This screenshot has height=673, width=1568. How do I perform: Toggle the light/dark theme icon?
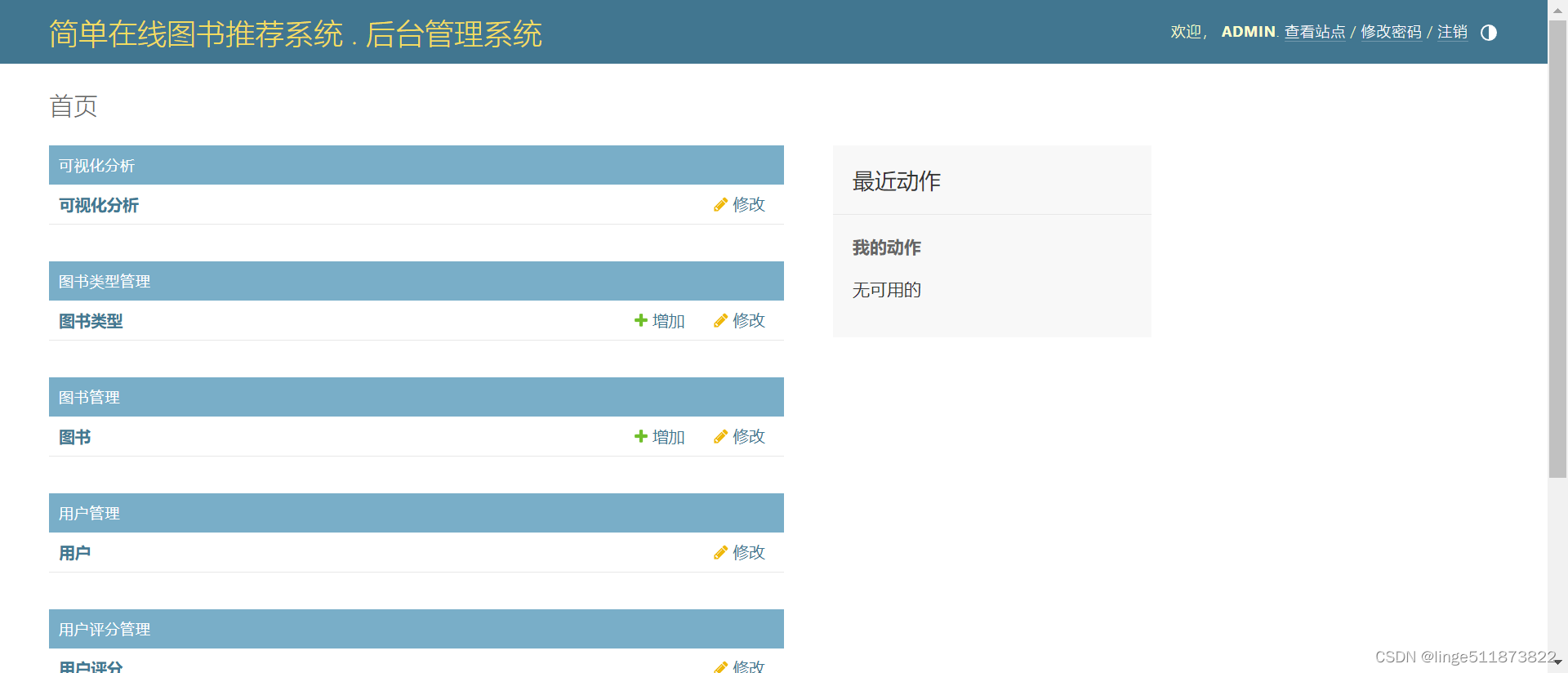tap(1489, 33)
